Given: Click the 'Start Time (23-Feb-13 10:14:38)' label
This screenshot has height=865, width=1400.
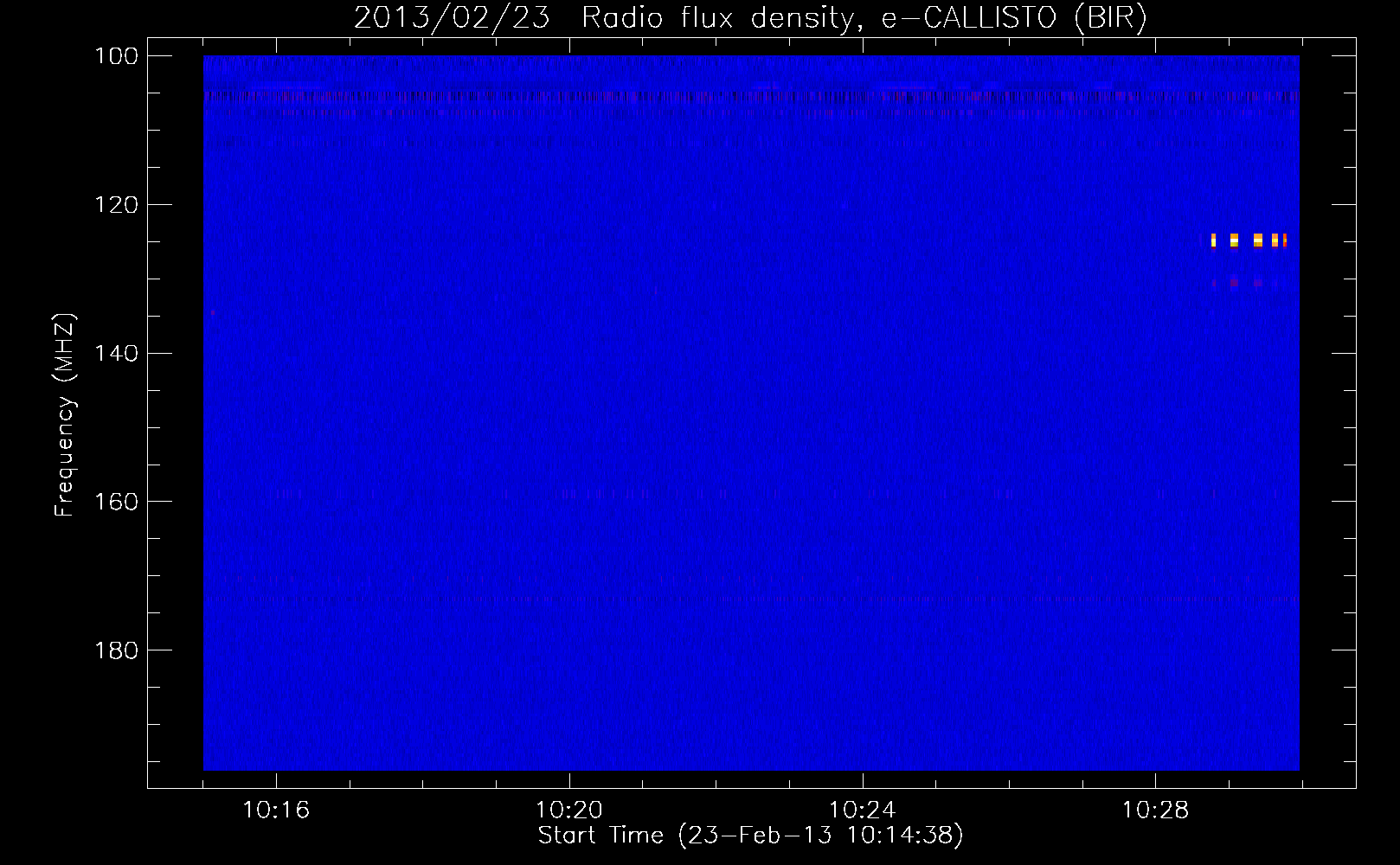Looking at the screenshot, I should tap(750, 836).
